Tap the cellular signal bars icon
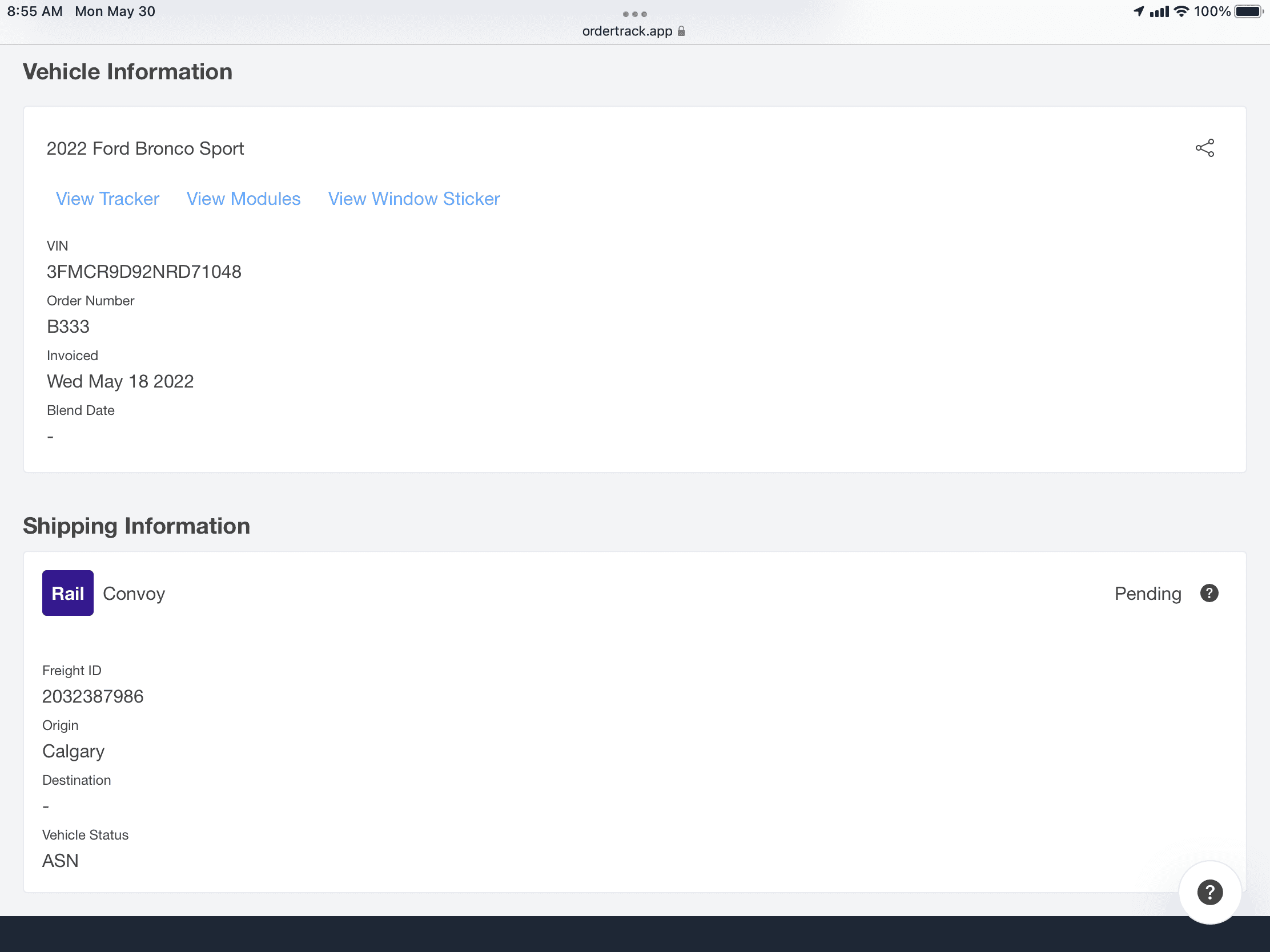 click(1159, 11)
